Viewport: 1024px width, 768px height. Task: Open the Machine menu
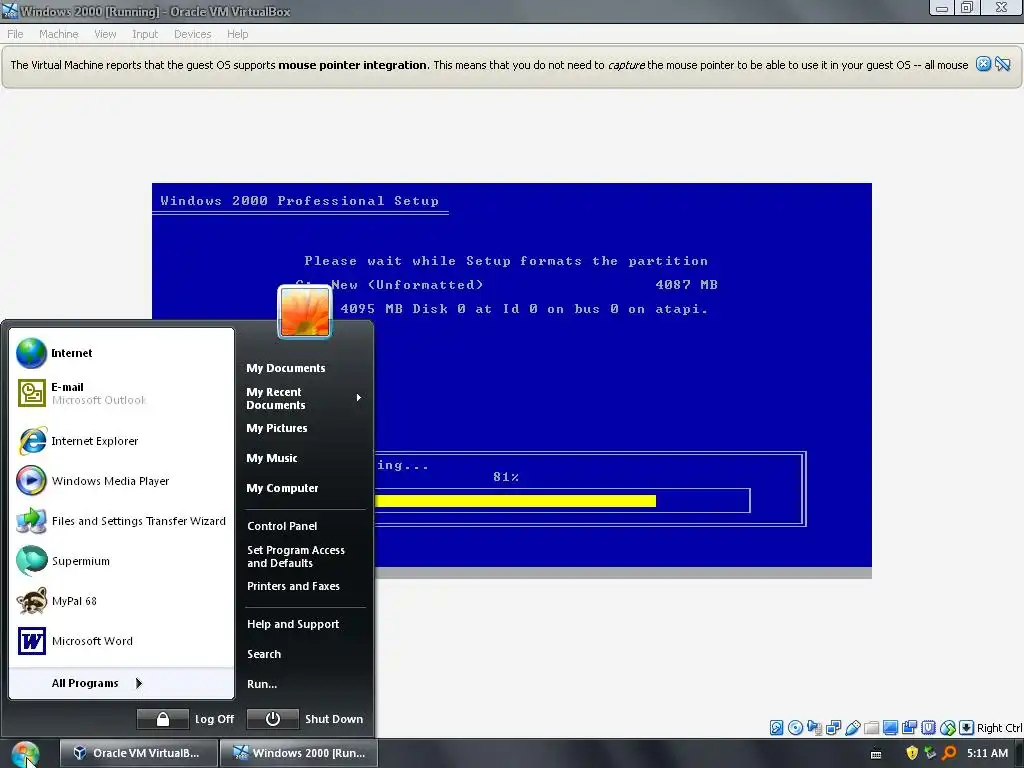pos(59,34)
